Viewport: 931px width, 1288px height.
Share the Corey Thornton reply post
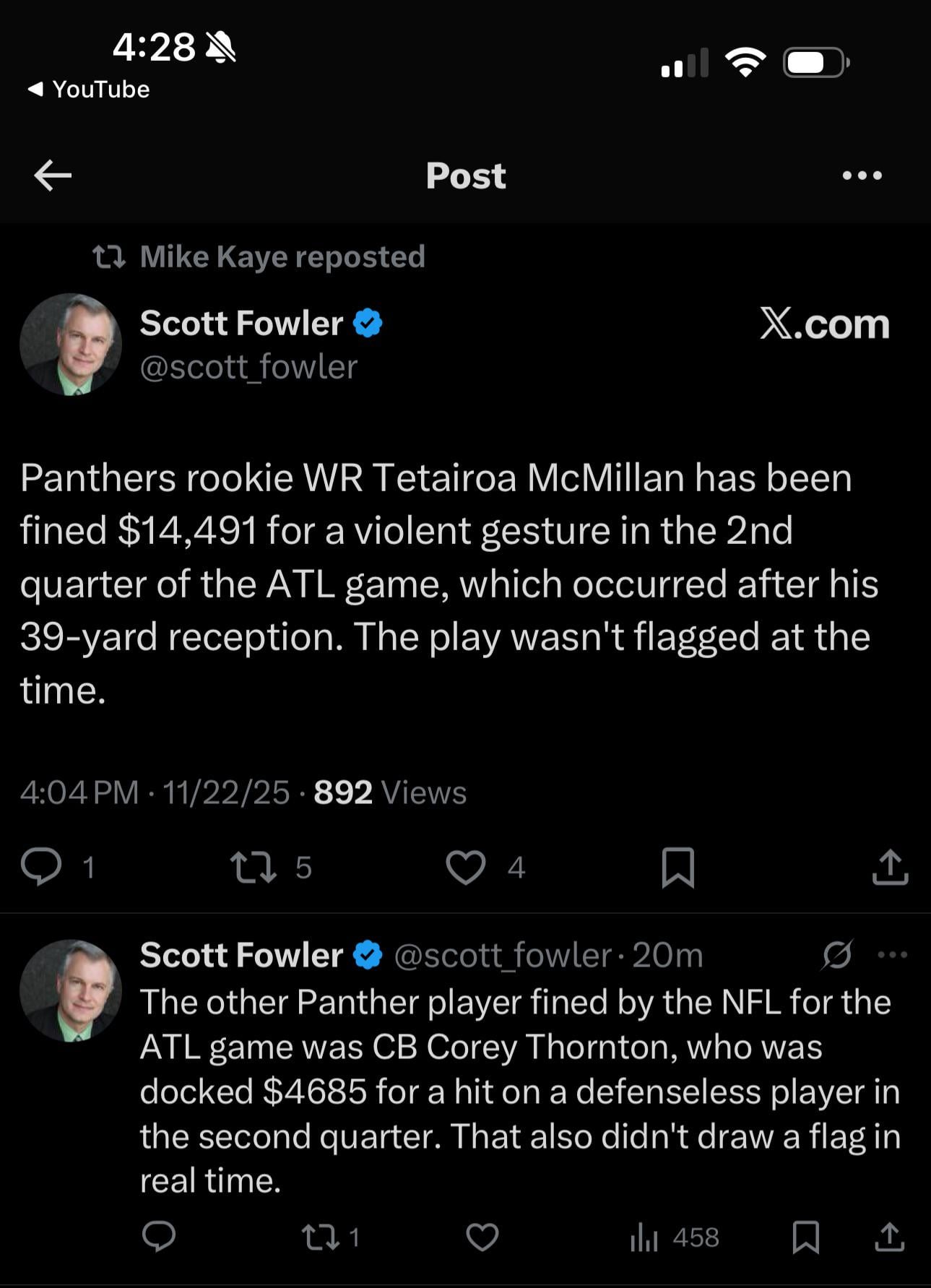click(x=890, y=1237)
